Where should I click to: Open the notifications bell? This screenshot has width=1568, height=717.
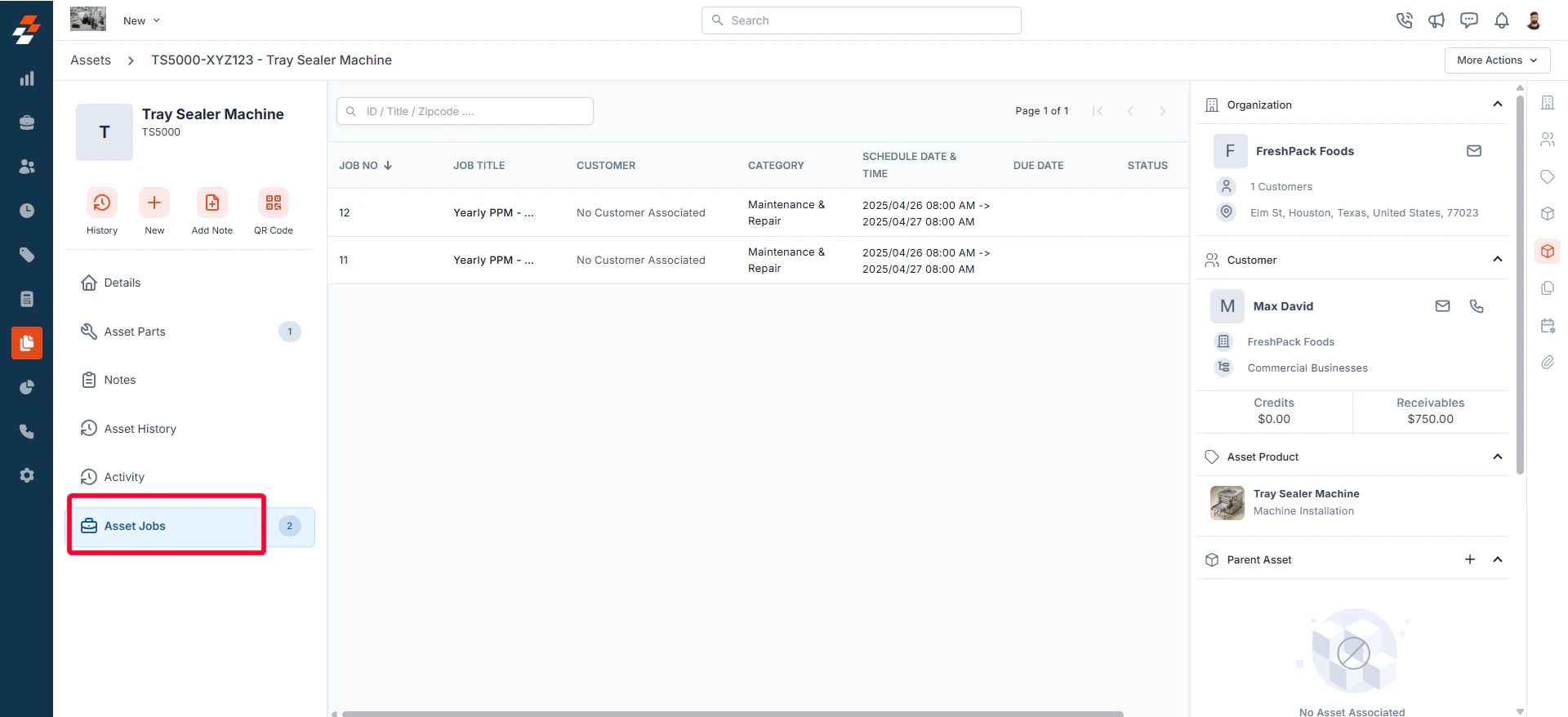coord(1502,20)
